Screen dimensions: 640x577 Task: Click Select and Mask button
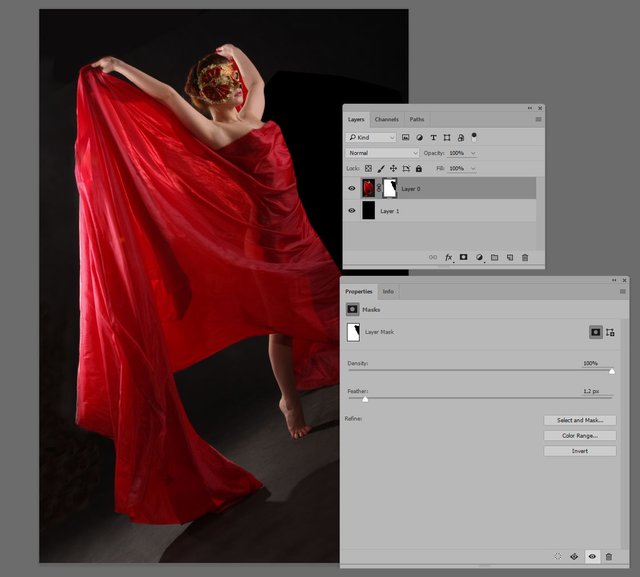(580, 420)
